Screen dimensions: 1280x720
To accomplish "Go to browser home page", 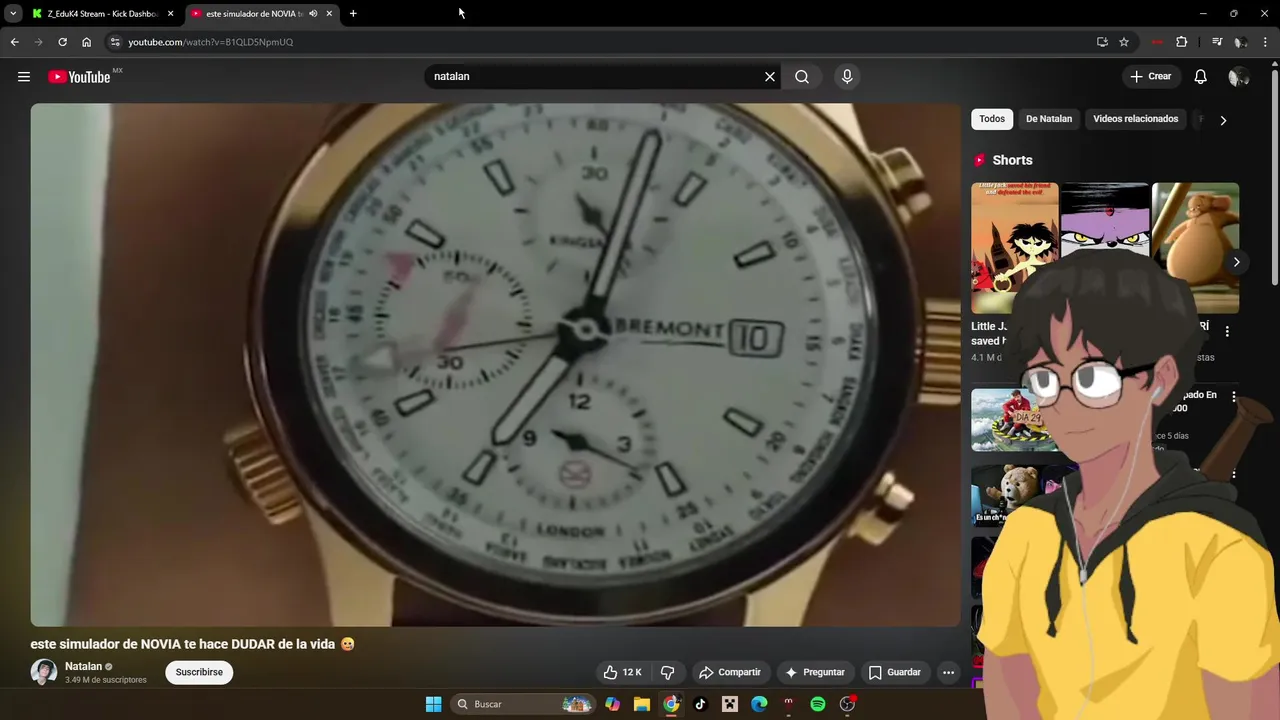I will pos(86,42).
